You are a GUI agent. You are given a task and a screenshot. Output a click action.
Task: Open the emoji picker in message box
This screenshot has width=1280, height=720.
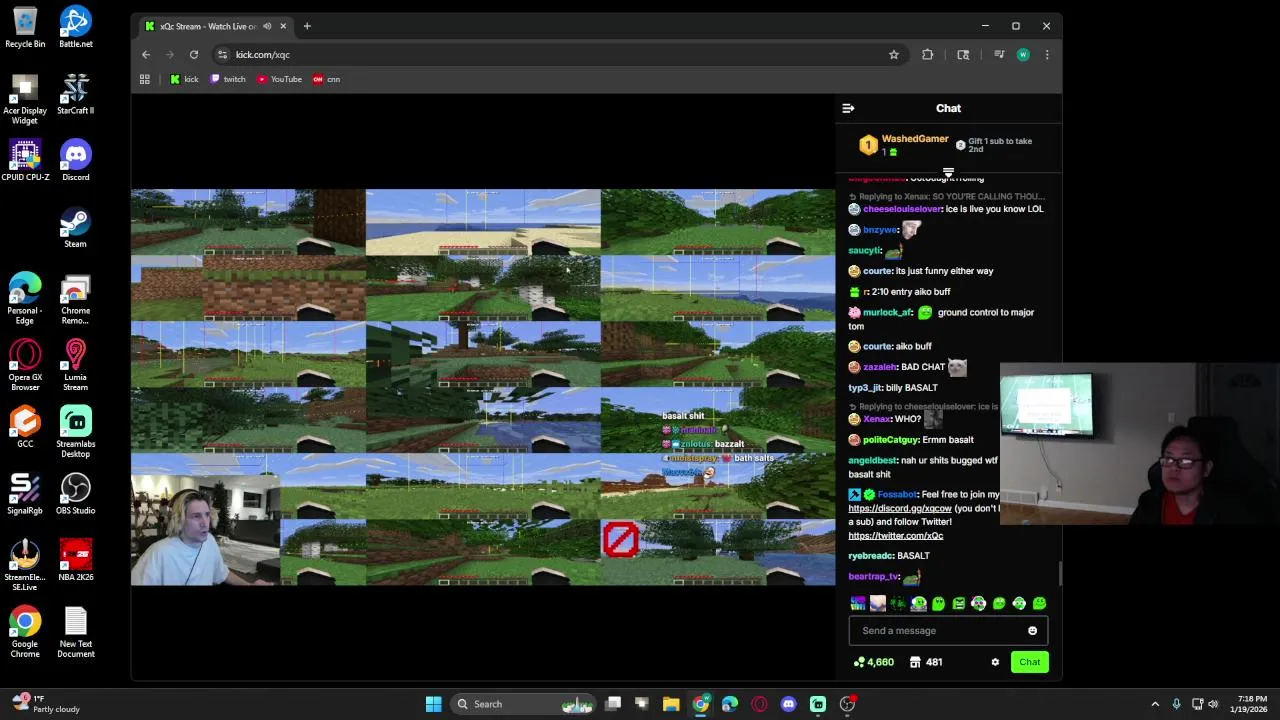click(x=1032, y=631)
